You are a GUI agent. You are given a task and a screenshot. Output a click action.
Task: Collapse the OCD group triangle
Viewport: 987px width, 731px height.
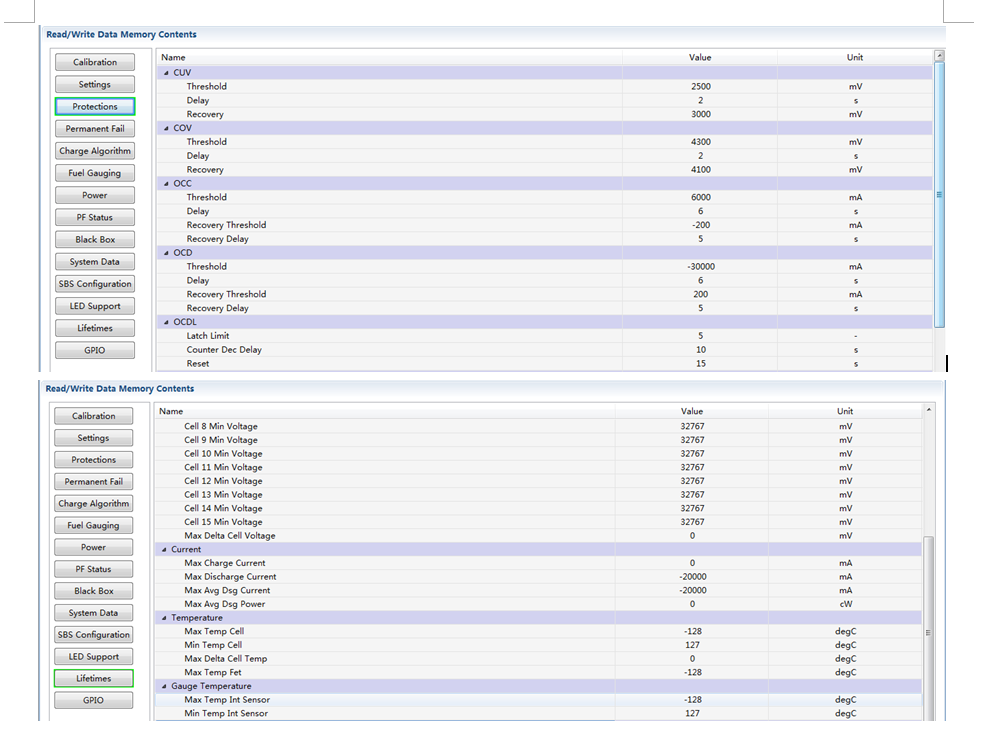[166, 253]
